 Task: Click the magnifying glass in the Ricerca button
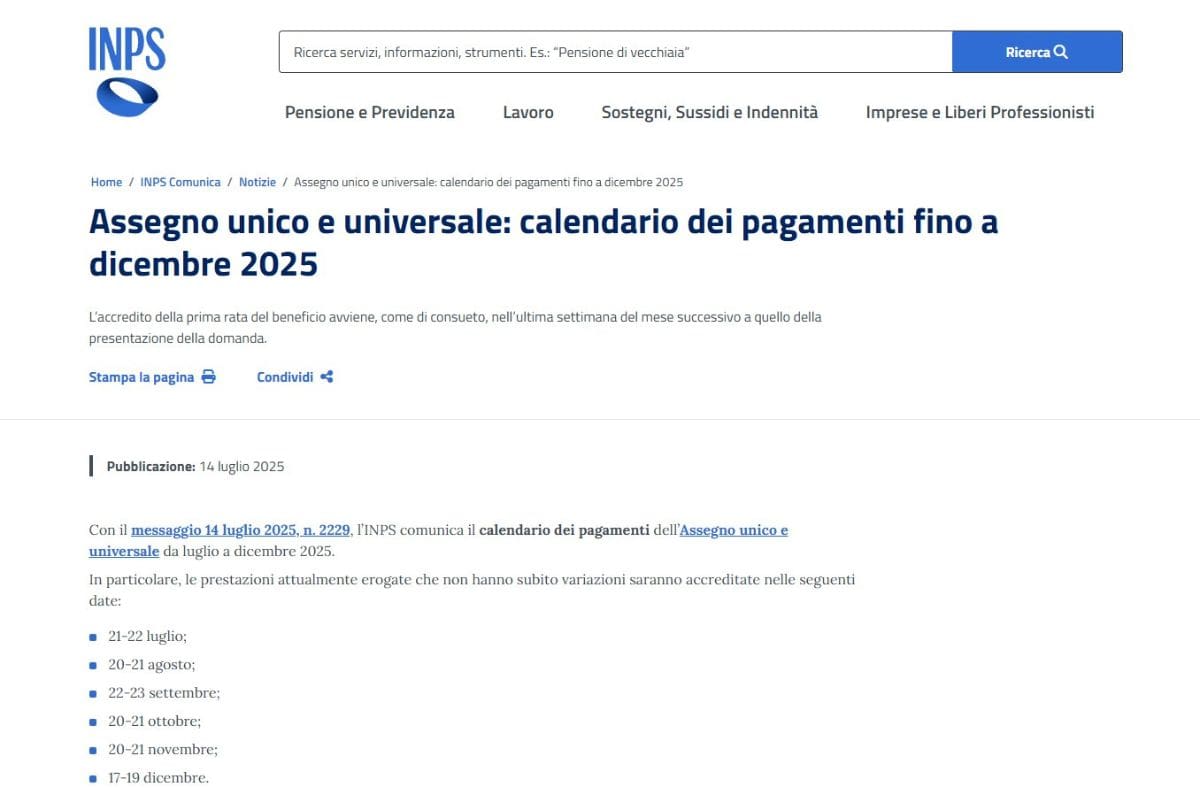pyautogui.click(x=1062, y=51)
